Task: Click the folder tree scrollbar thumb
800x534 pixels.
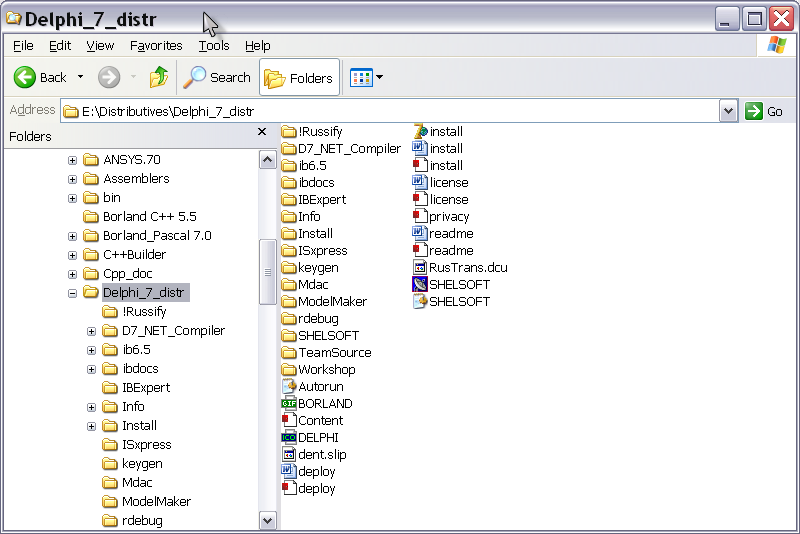Action: [x=267, y=272]
